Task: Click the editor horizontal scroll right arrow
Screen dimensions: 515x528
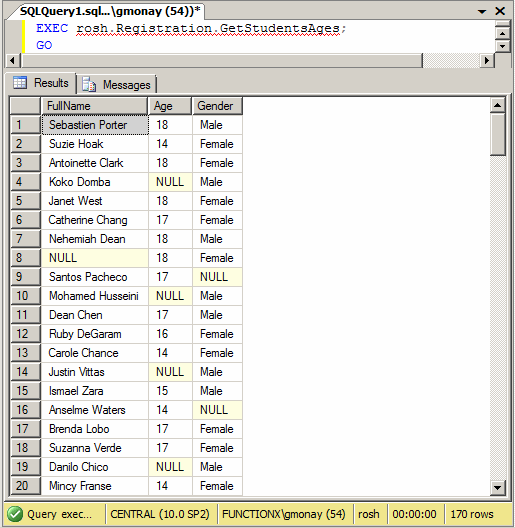Action: [x=487, y=61]
